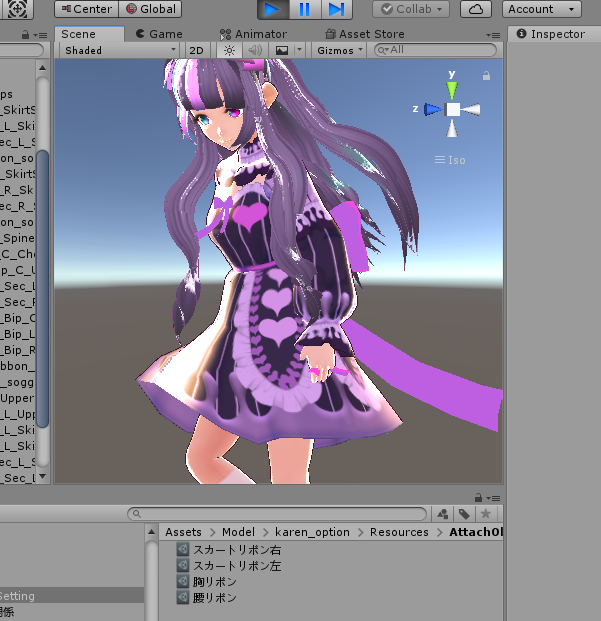The image size is (601, 621).
Task: Click the スカートリボン右 prefab icon
Action: (x=183, y=550)
